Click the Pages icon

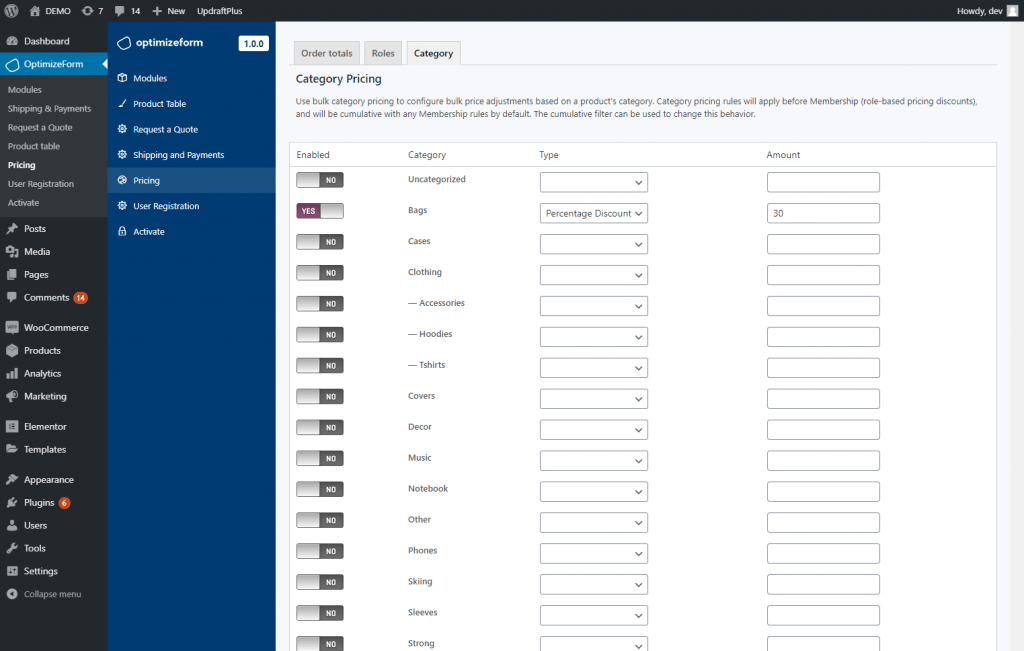pyautogui.click(x=12, y=274)
